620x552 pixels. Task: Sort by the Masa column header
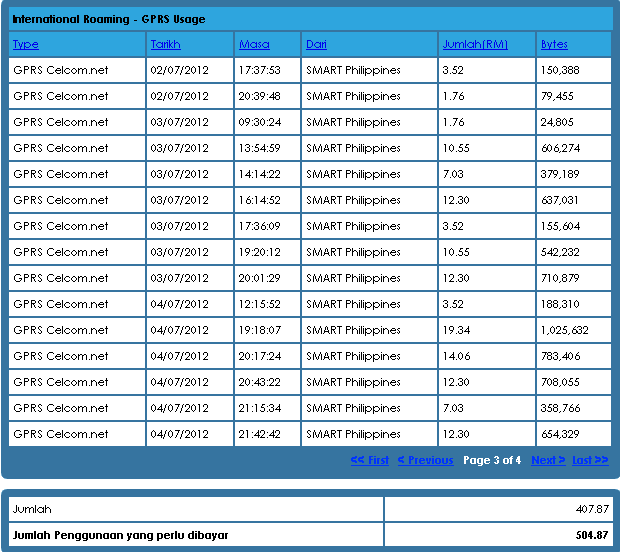254,44
